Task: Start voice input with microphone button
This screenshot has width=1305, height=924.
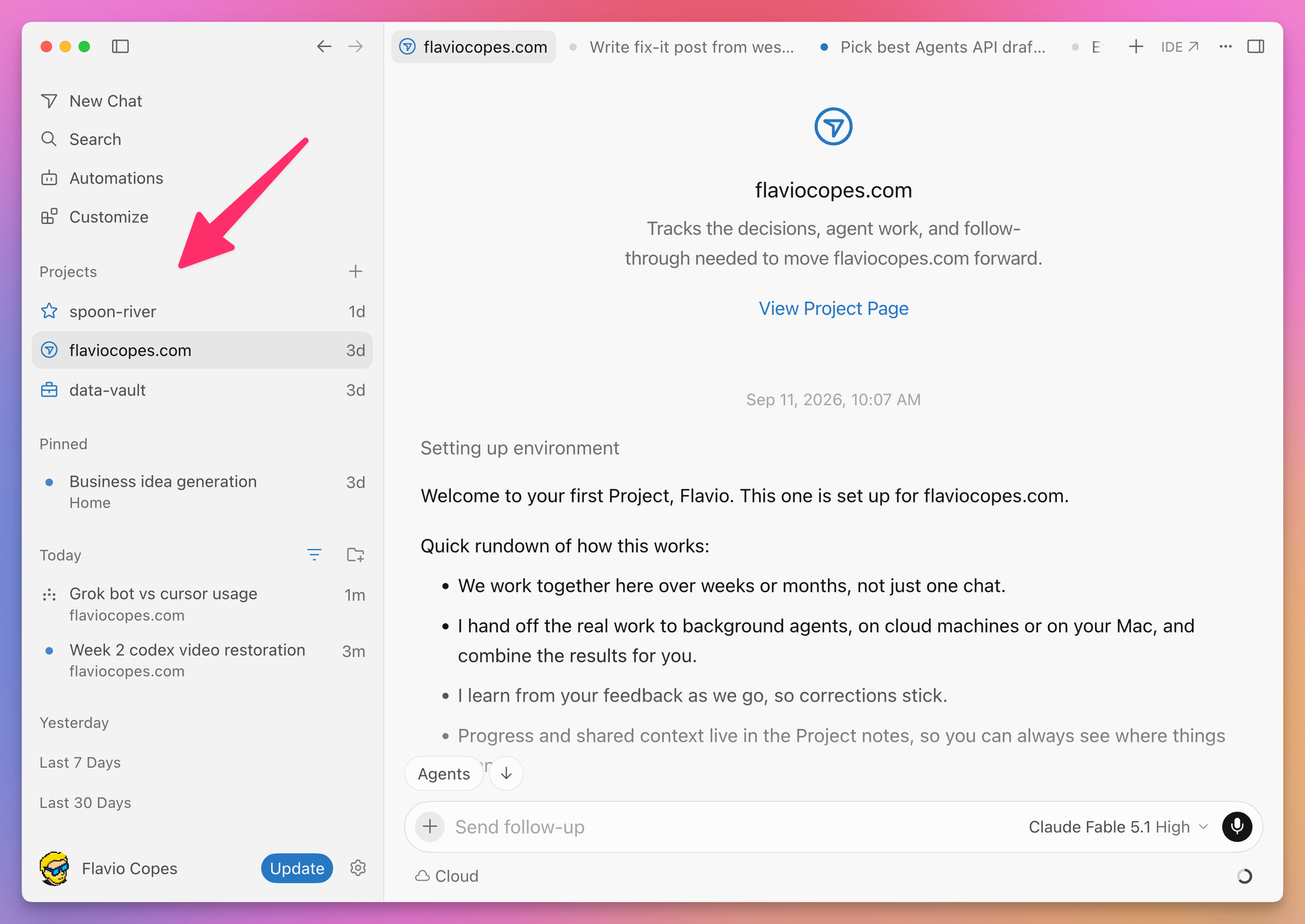Action: (1237, 827)
